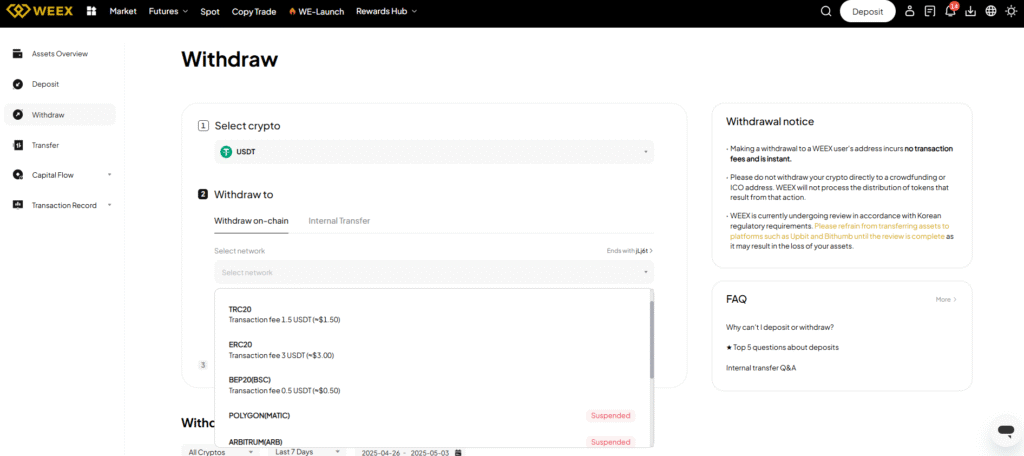Viewport: 1024px width, 456px height.
Task: Click the Deposit button in header
Action: pos(867,11)
